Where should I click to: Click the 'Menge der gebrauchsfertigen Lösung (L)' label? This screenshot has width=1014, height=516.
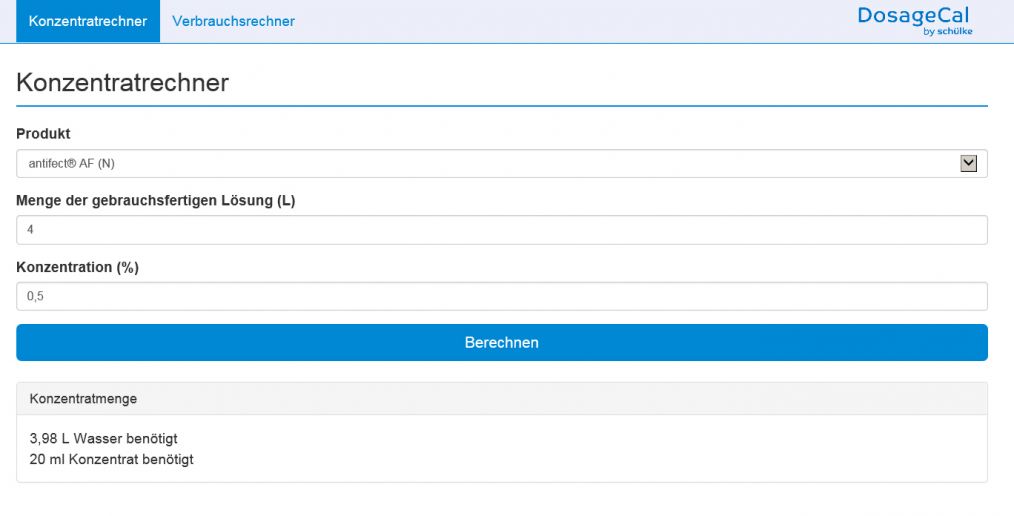[x=155, y=200]
